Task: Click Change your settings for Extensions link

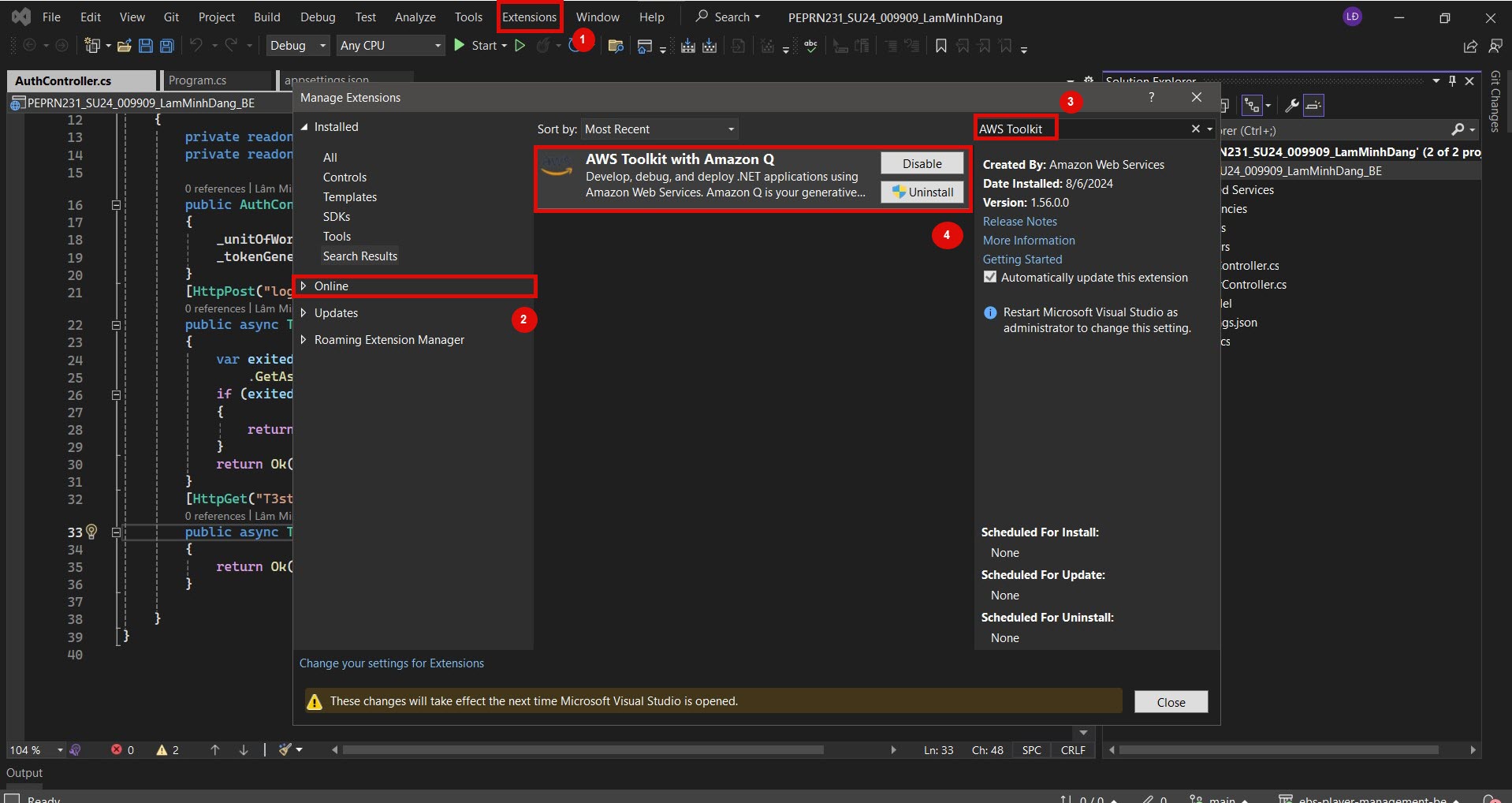Action: pos(392,663)
